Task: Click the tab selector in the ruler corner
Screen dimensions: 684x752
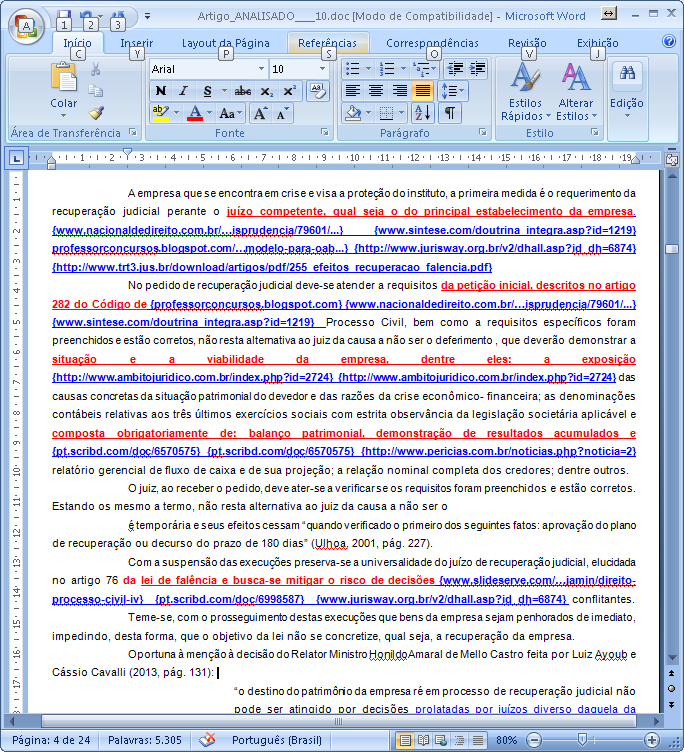Action: pyautogui.click(x=16, y=158)
